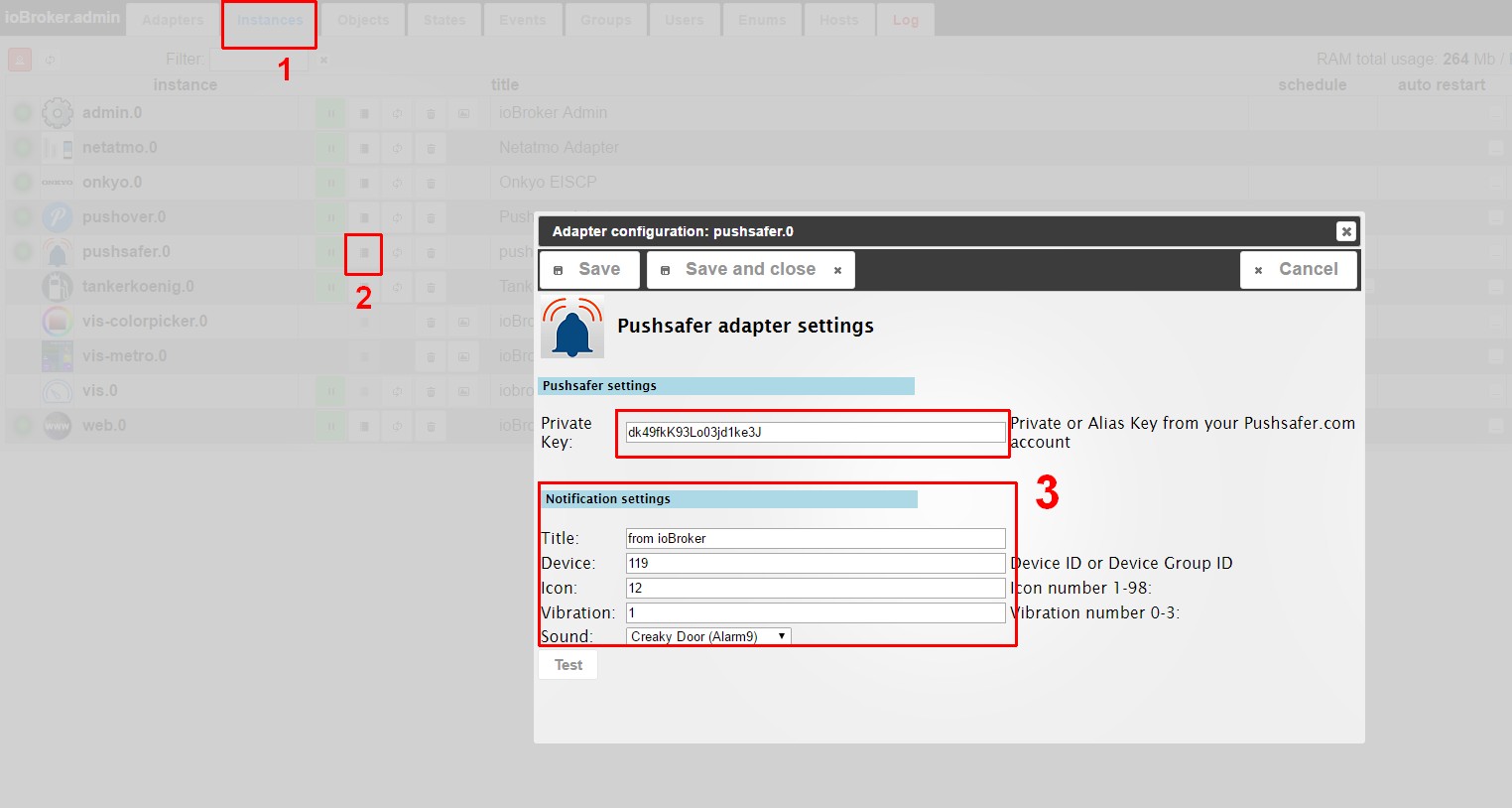Pause the vis.0 instance
This screenshot has height=808, width=1512.
point(331,392)
